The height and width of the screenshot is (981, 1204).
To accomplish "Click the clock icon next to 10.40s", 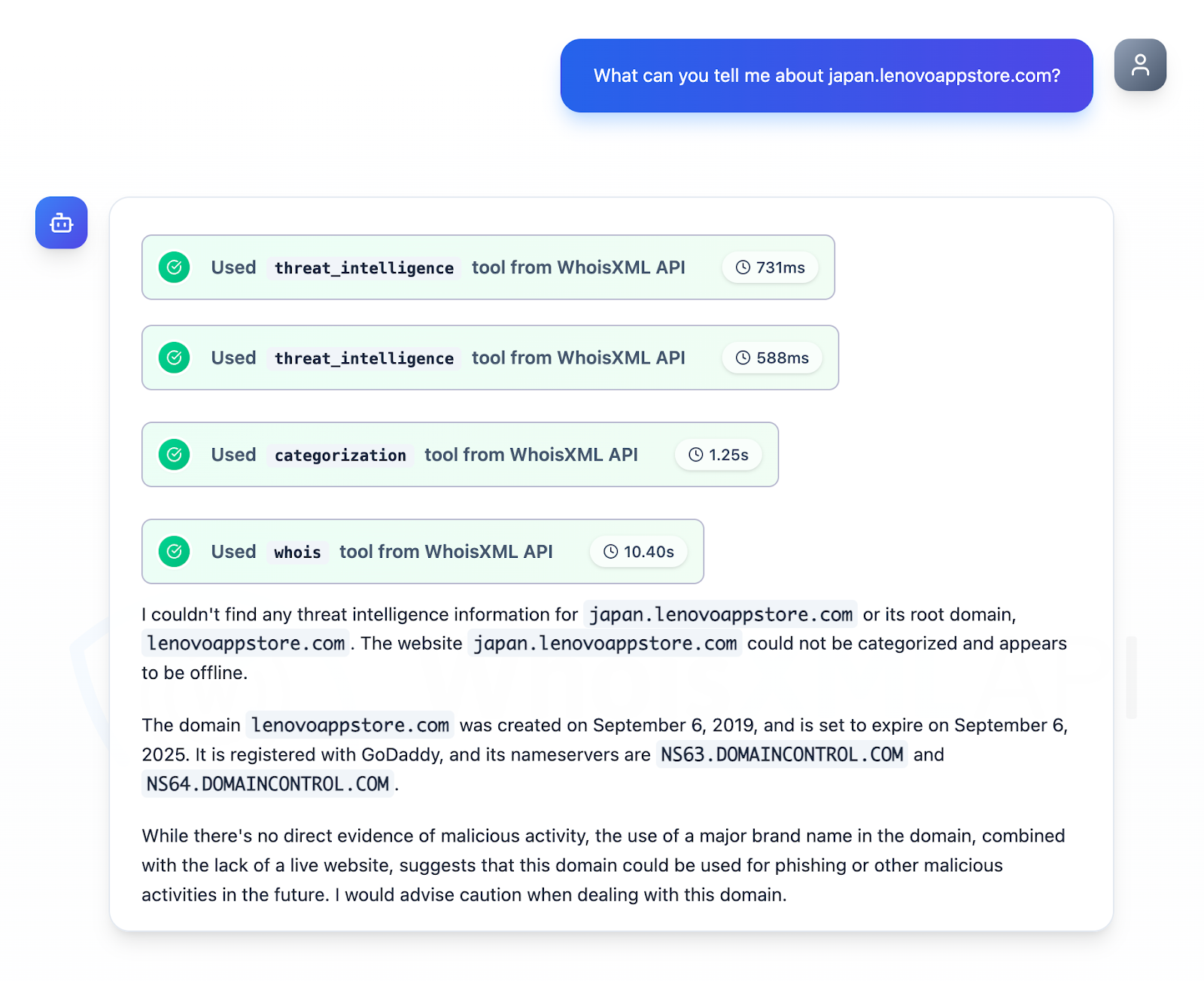I will (611, 552).
